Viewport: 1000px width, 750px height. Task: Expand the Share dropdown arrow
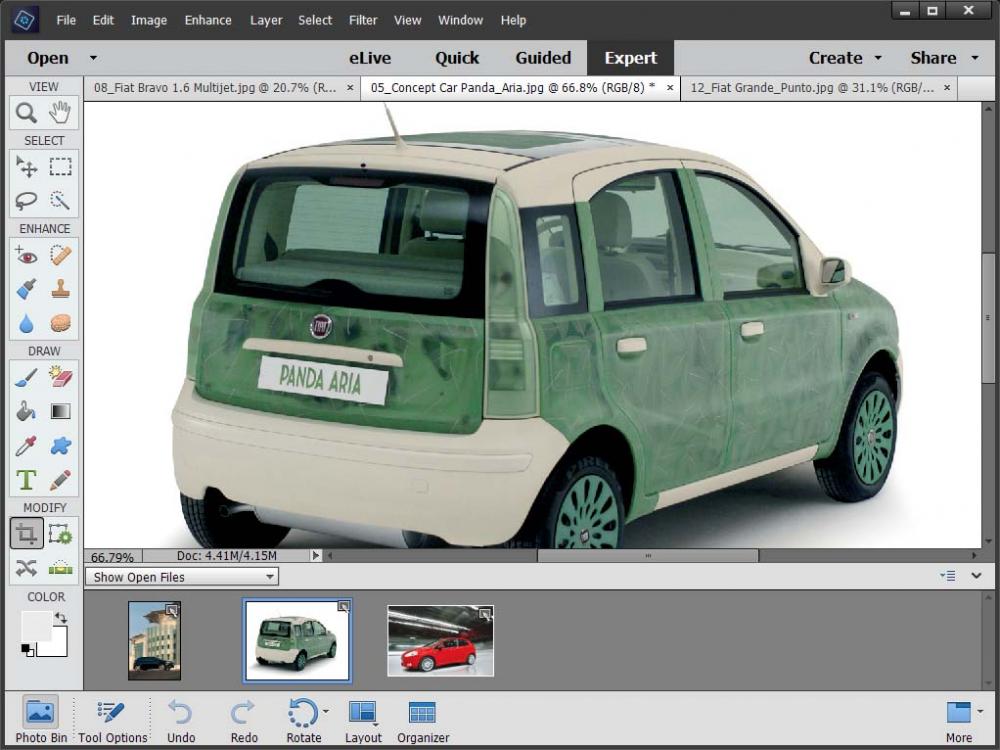coord(975,58)
